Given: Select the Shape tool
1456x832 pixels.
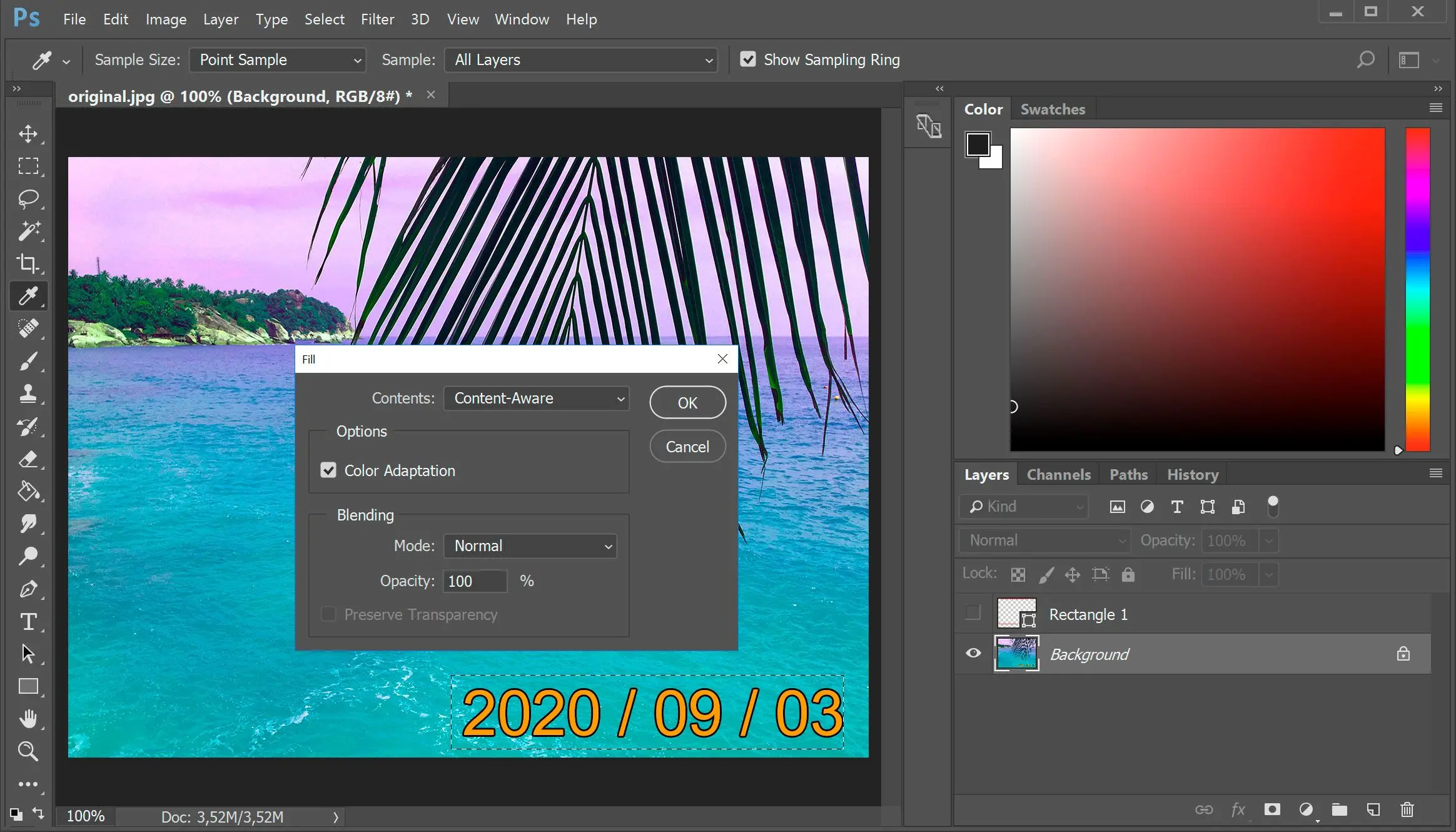Looking at the screenshot, I should [28, 686].
